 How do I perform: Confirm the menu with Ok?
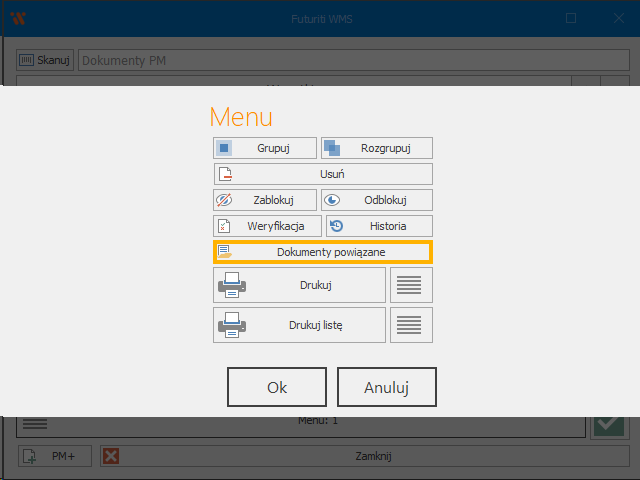[277, 387]
